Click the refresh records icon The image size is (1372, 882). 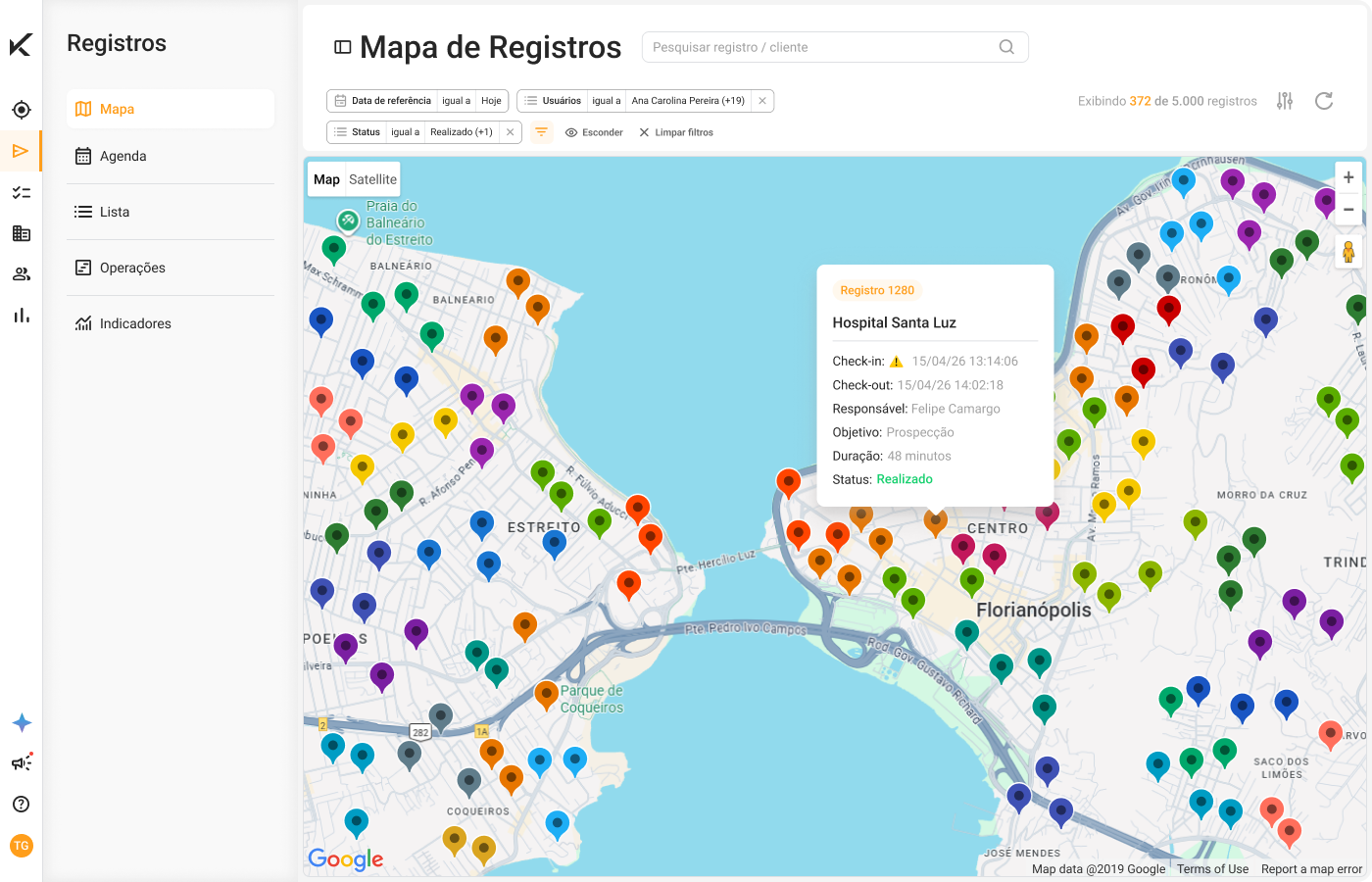(x=1324, y=101)
